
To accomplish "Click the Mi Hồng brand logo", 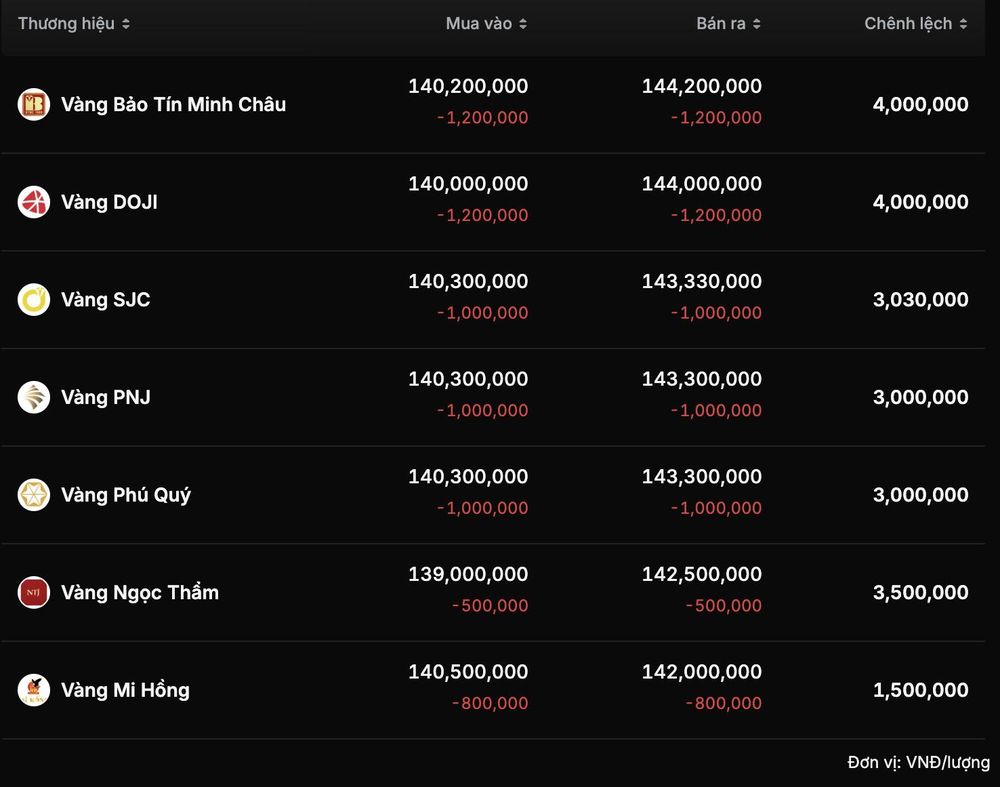I will (x=34, y=690).
